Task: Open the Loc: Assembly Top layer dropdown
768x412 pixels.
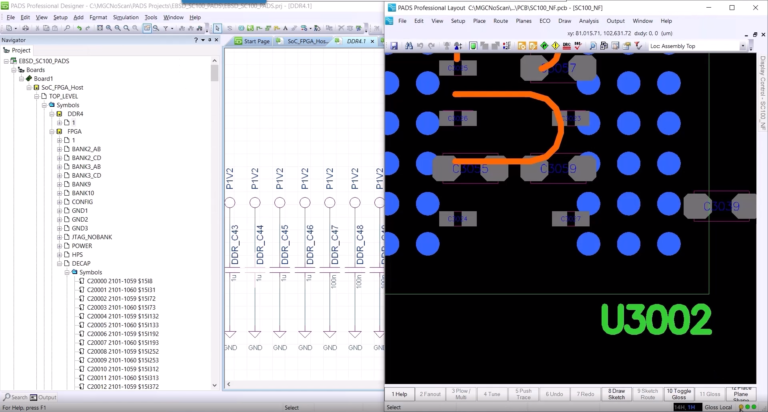Action: (x=698, y=46)
